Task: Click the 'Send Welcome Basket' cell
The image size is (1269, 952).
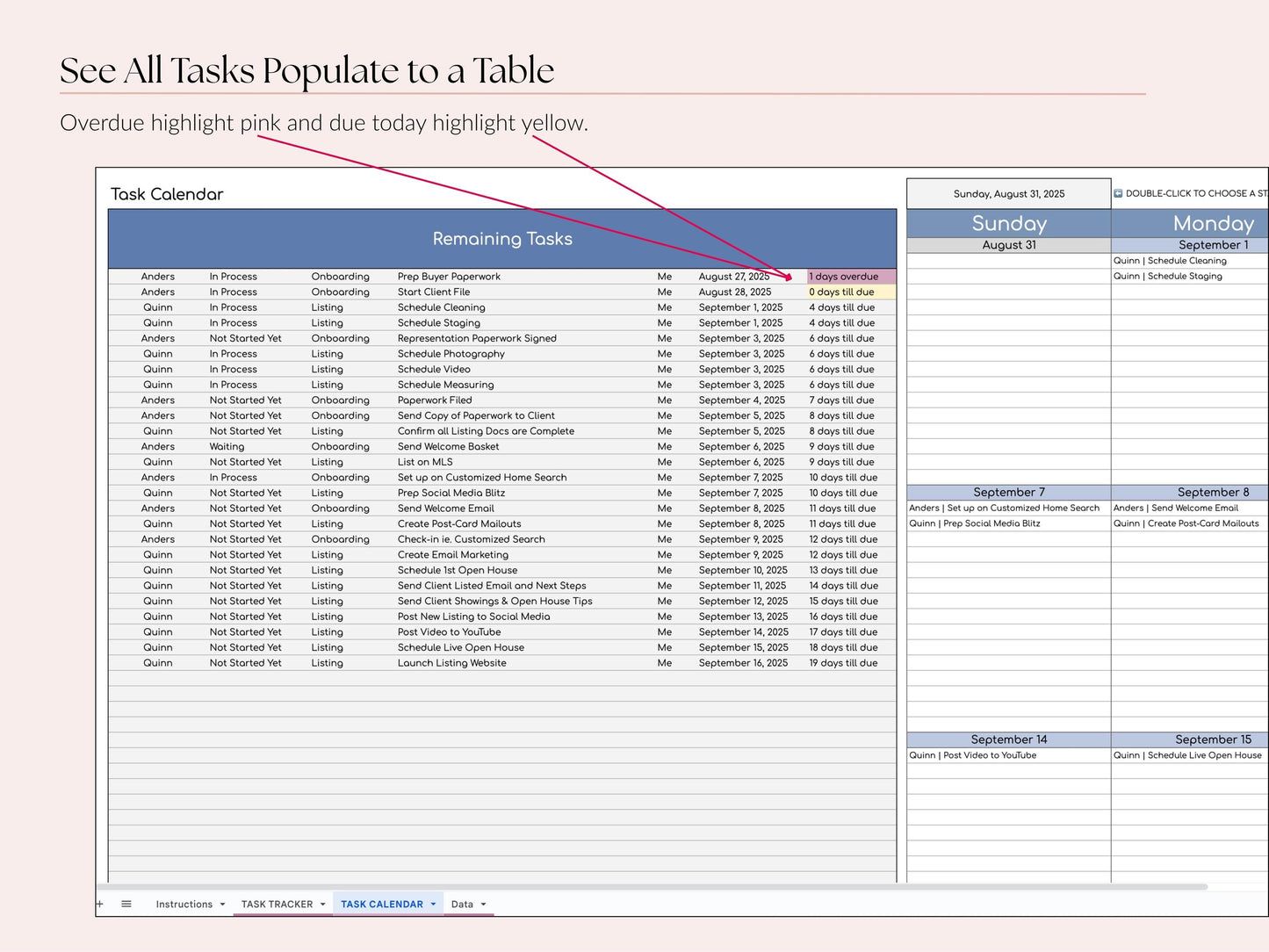Action: pyautogui.click(x=448, y=446)
